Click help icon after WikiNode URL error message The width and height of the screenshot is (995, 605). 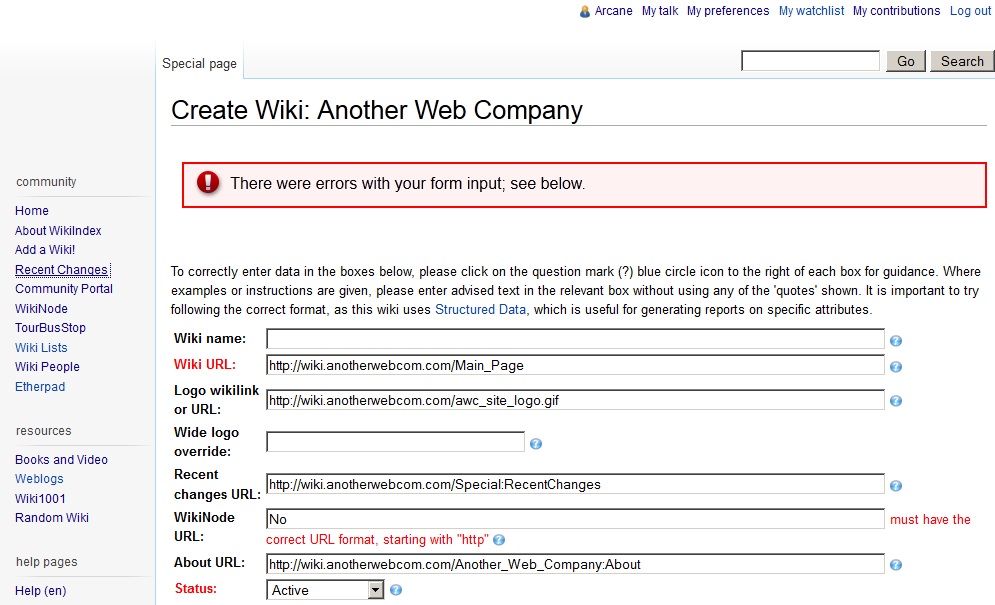pyautogui.click(x=499, y=541)
